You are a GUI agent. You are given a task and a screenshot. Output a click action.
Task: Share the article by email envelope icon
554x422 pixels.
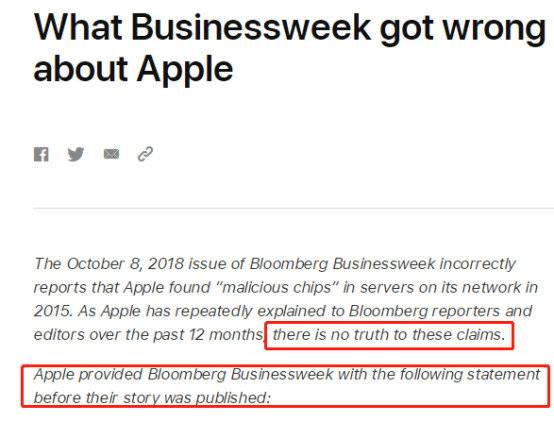point(111,154)
